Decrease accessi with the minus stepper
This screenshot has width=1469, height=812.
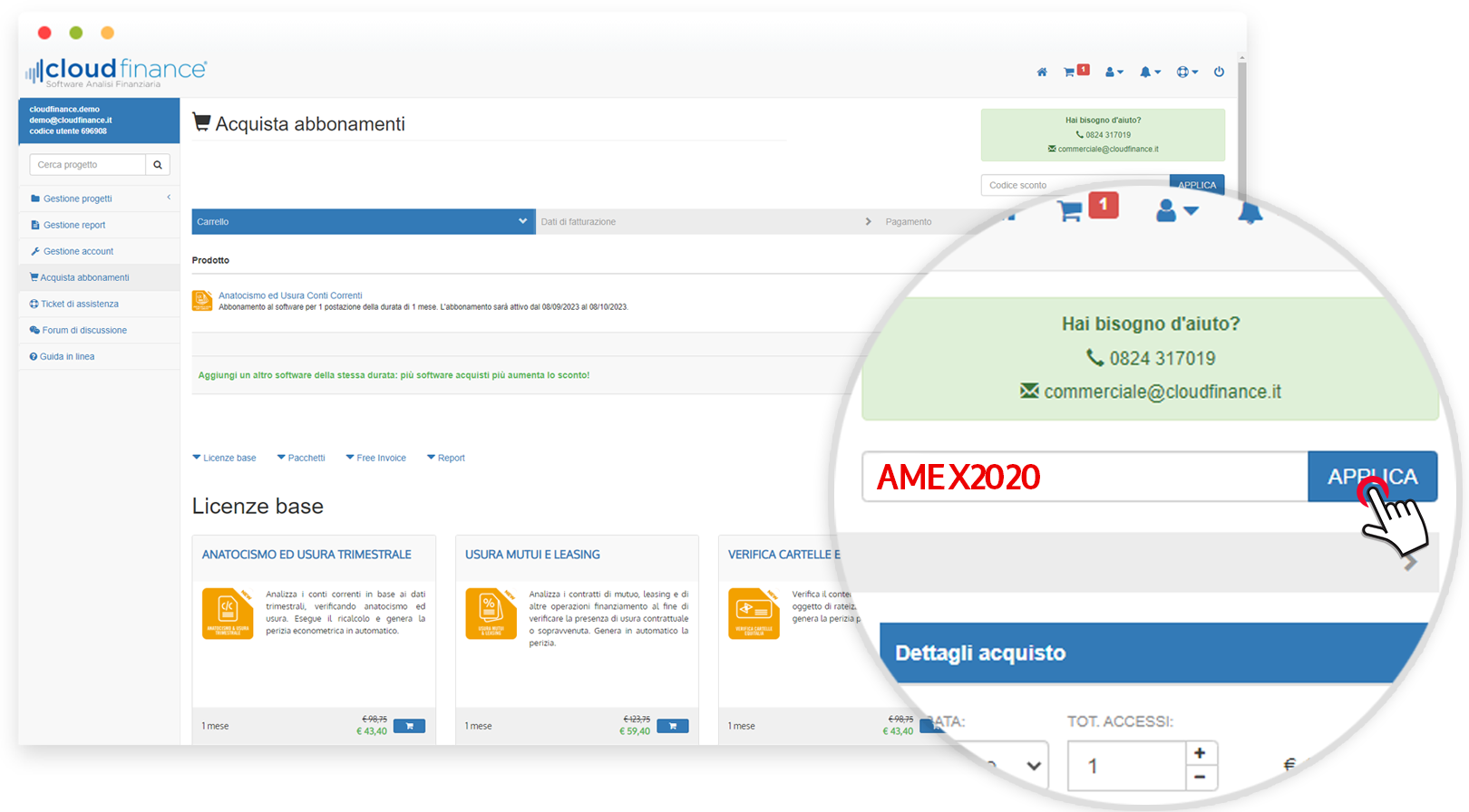pyautogui.click(x=1201, y=778)
